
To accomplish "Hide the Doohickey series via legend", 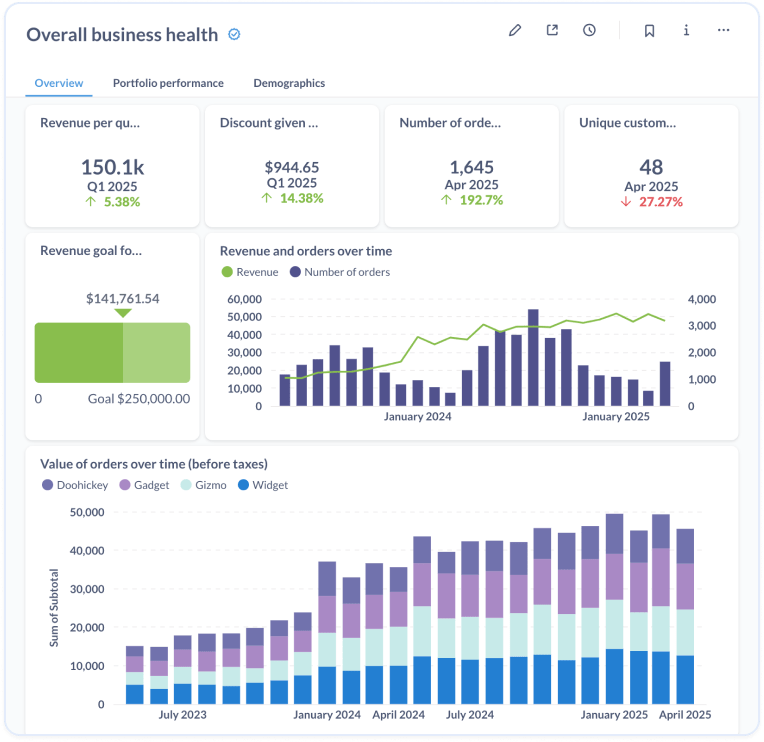I will point(75,485).
